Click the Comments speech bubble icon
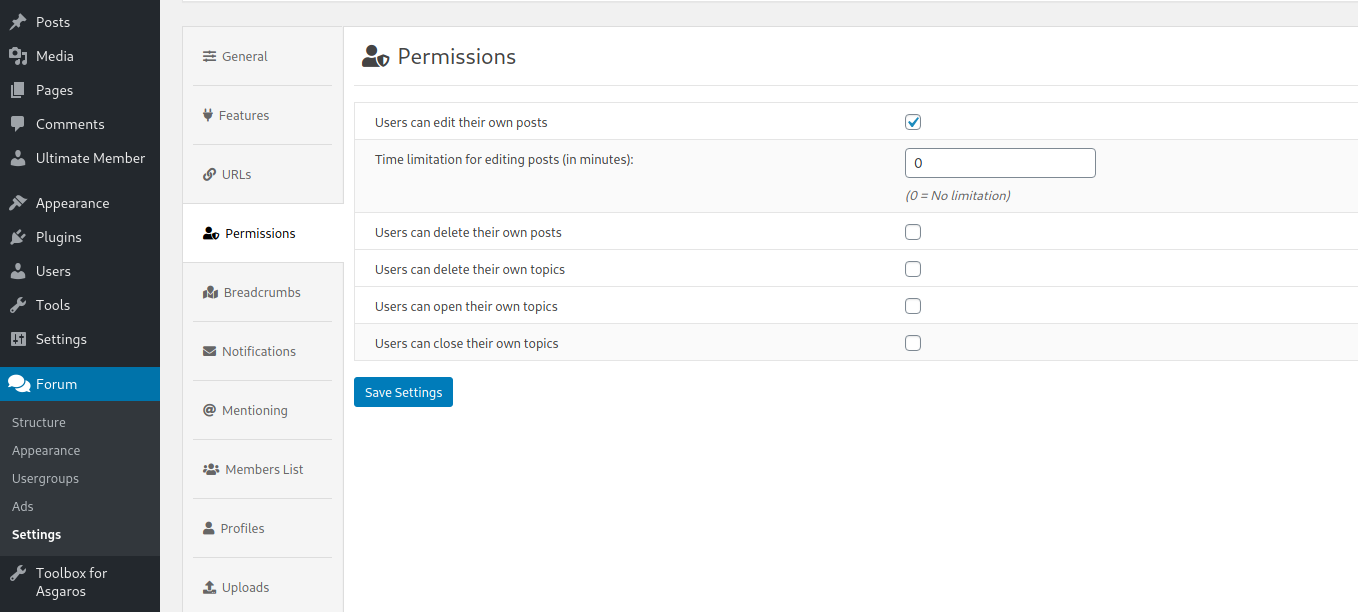The image size is (1358, 612). pyautogui.click(x=18, y=124)
